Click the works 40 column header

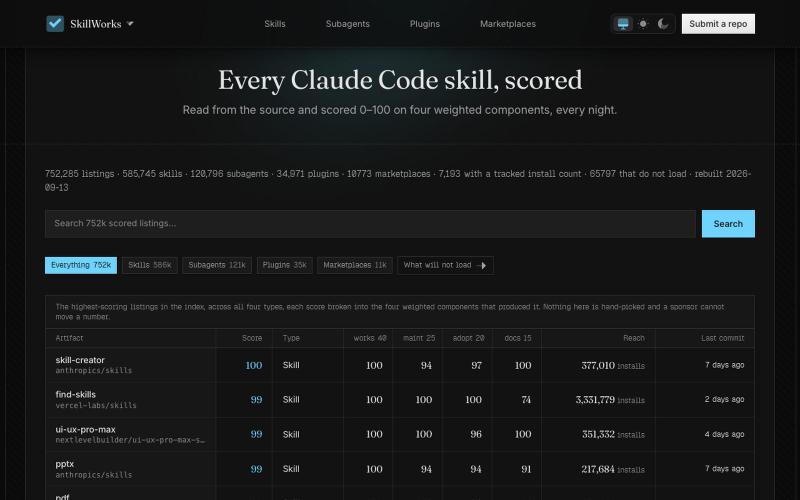[369, 338]
